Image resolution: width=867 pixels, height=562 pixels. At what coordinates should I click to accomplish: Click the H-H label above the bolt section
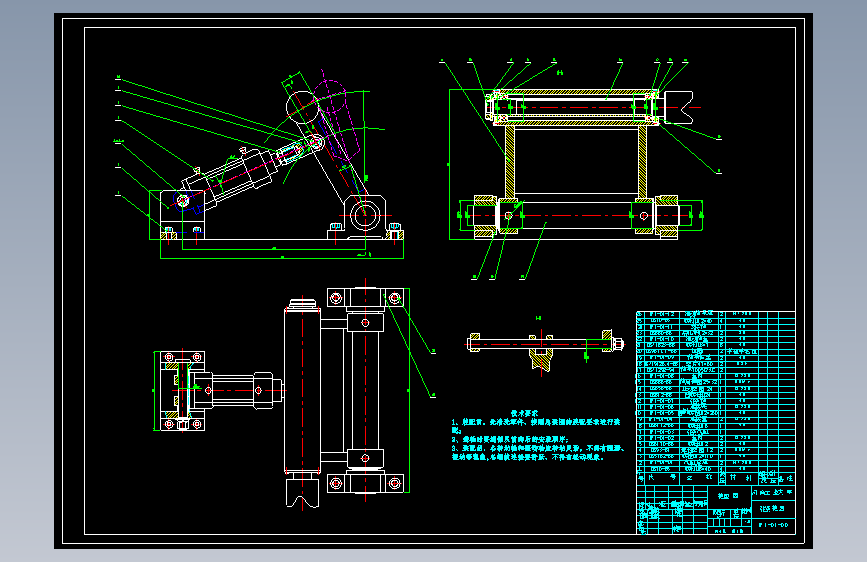coord(539,318)
